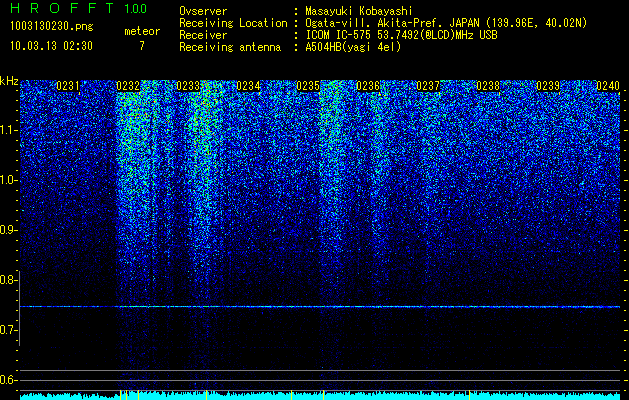
Task: Click the 0232 time marker
Action: click(128, 86)
